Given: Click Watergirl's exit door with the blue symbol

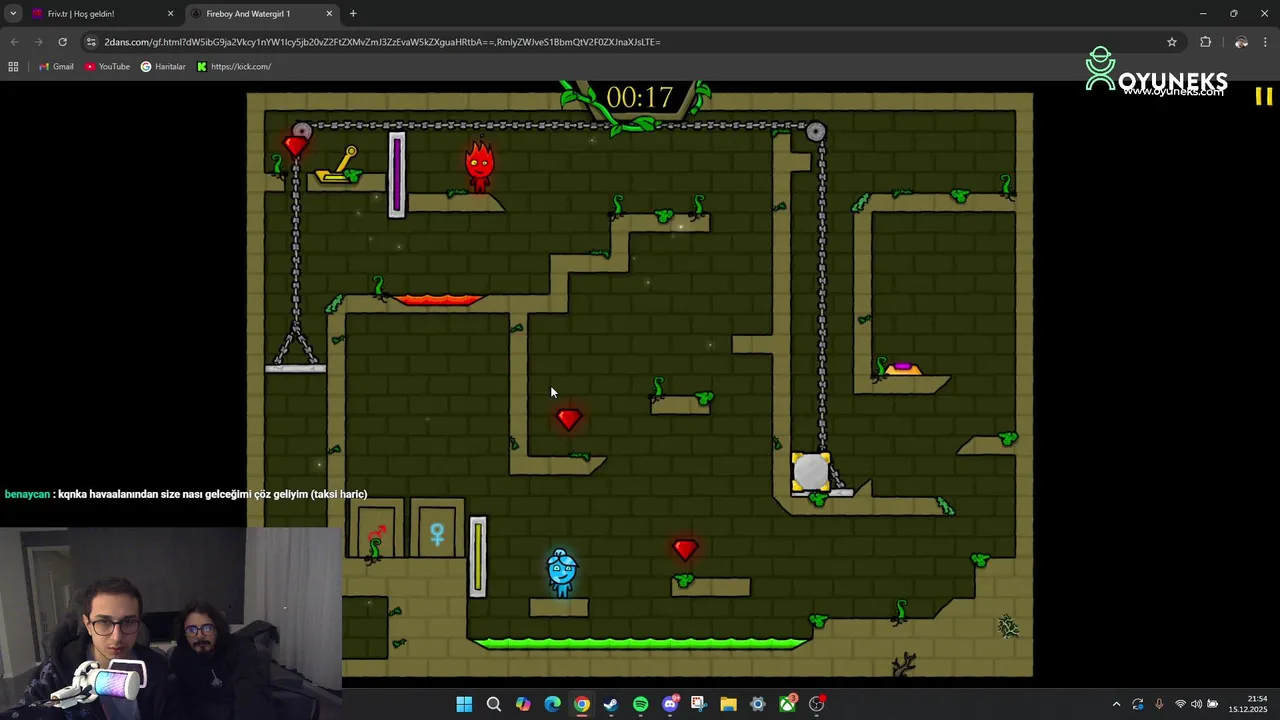Looking at the screenshot, I should [x=437, y=531].
